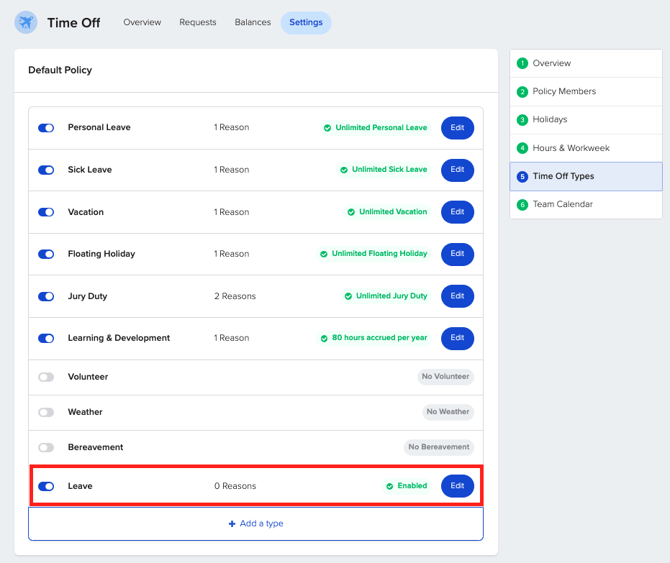
Task: Toggle off Personal Leave
Action: 46,128
